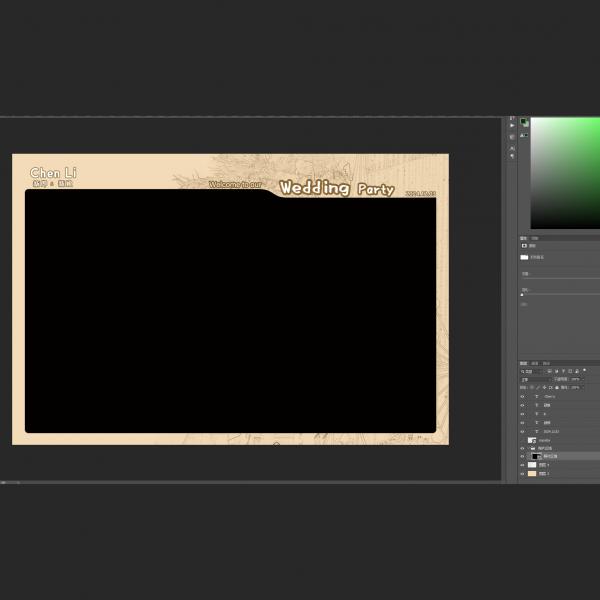Click the pixel layer filter icon
The height and width of the screenshot is (600, 600).
pyautogui.click(x=549, y=371)
